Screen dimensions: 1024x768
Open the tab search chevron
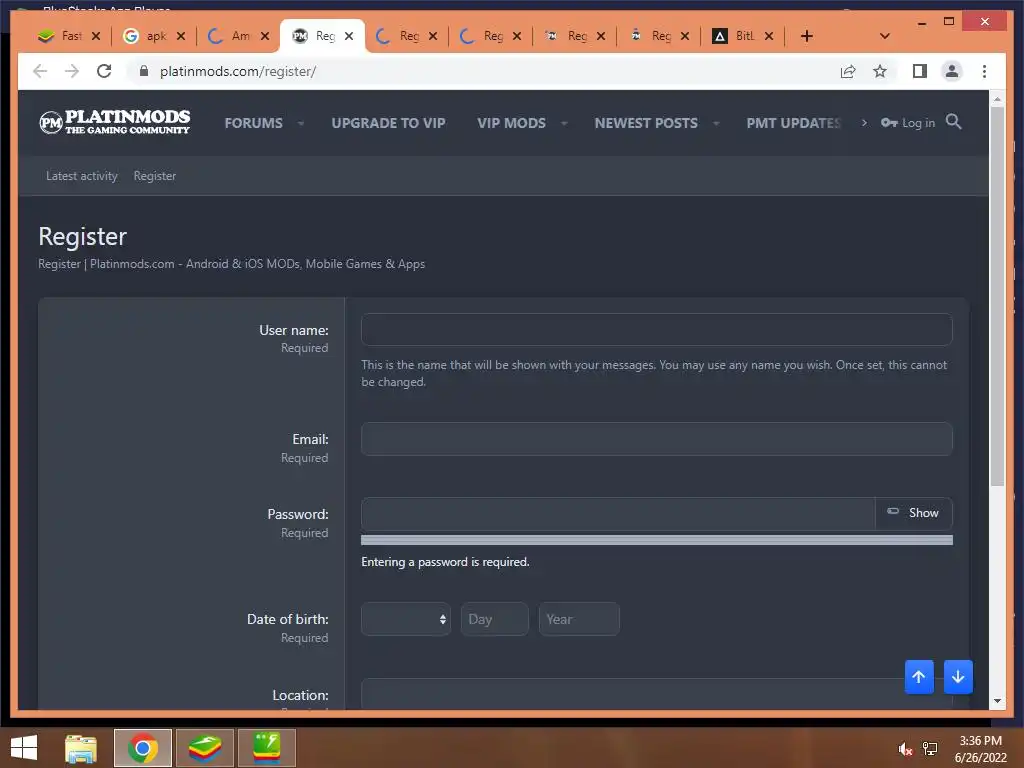885,36
